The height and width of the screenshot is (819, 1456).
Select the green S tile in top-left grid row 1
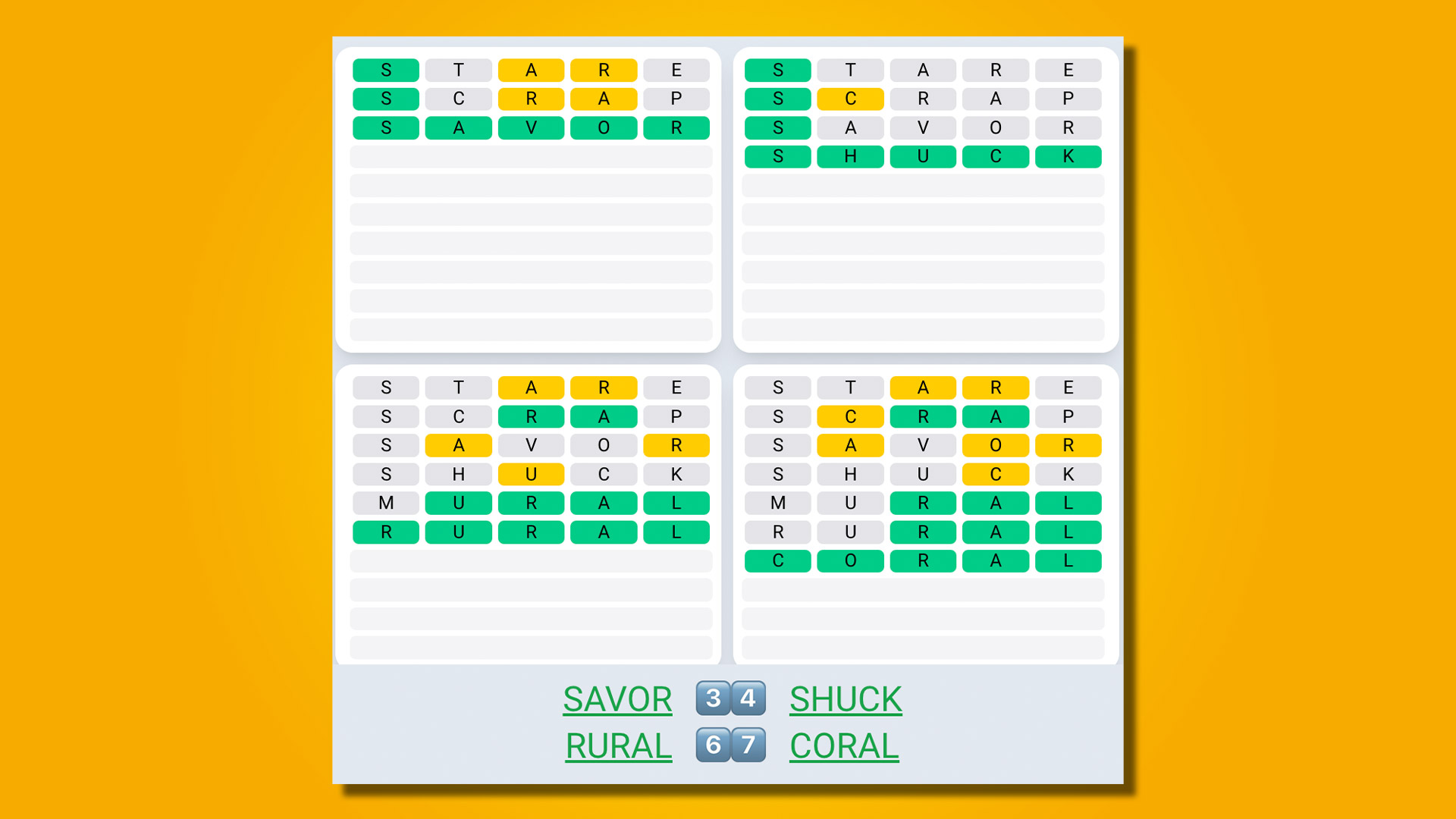pos(387,68)
